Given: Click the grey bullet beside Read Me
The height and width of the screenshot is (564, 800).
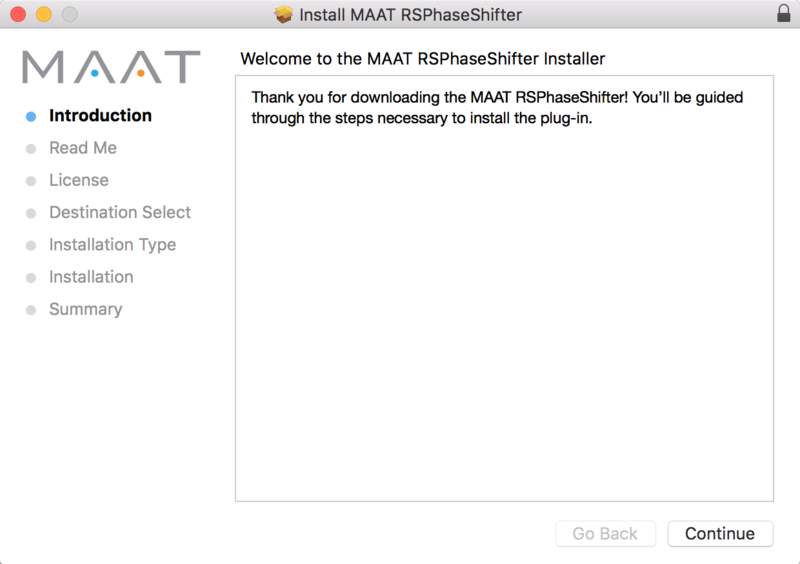Looking at the screenshot, I should point(31,149).
